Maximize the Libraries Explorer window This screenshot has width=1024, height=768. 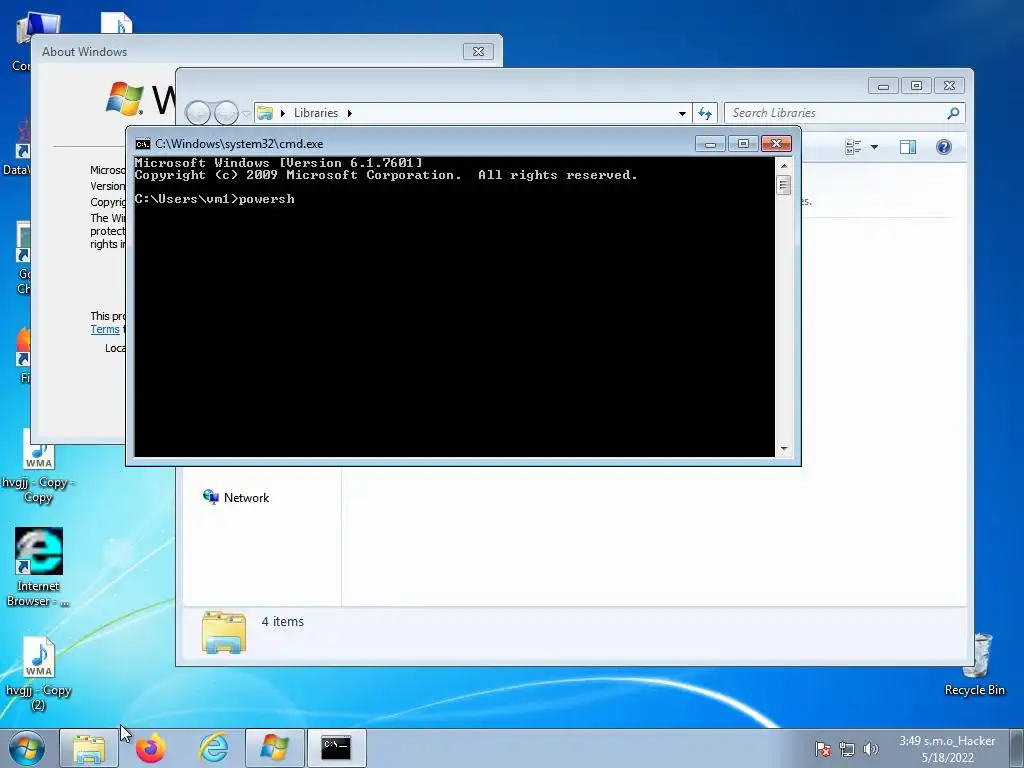pos(916,86)
